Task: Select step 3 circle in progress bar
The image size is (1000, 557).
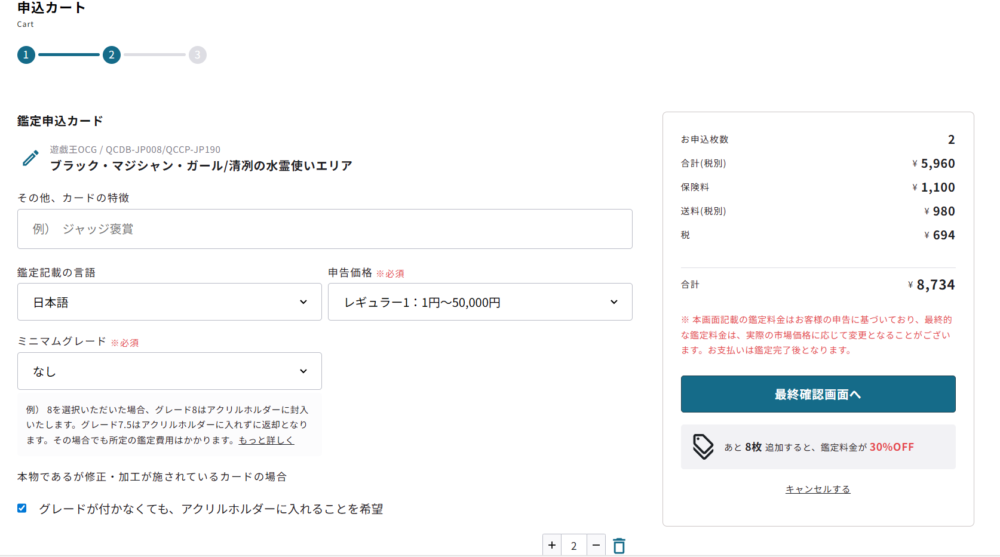Action: click(197, 55)
